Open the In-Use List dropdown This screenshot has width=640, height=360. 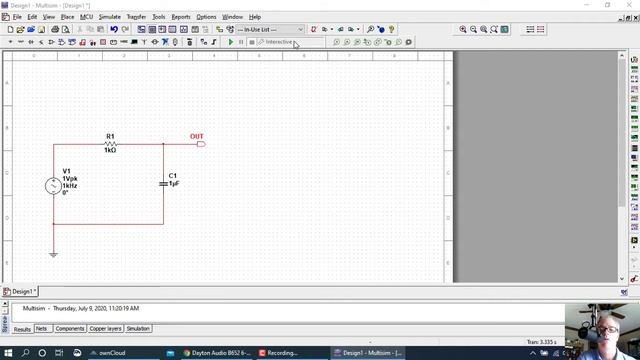[270, 29]
